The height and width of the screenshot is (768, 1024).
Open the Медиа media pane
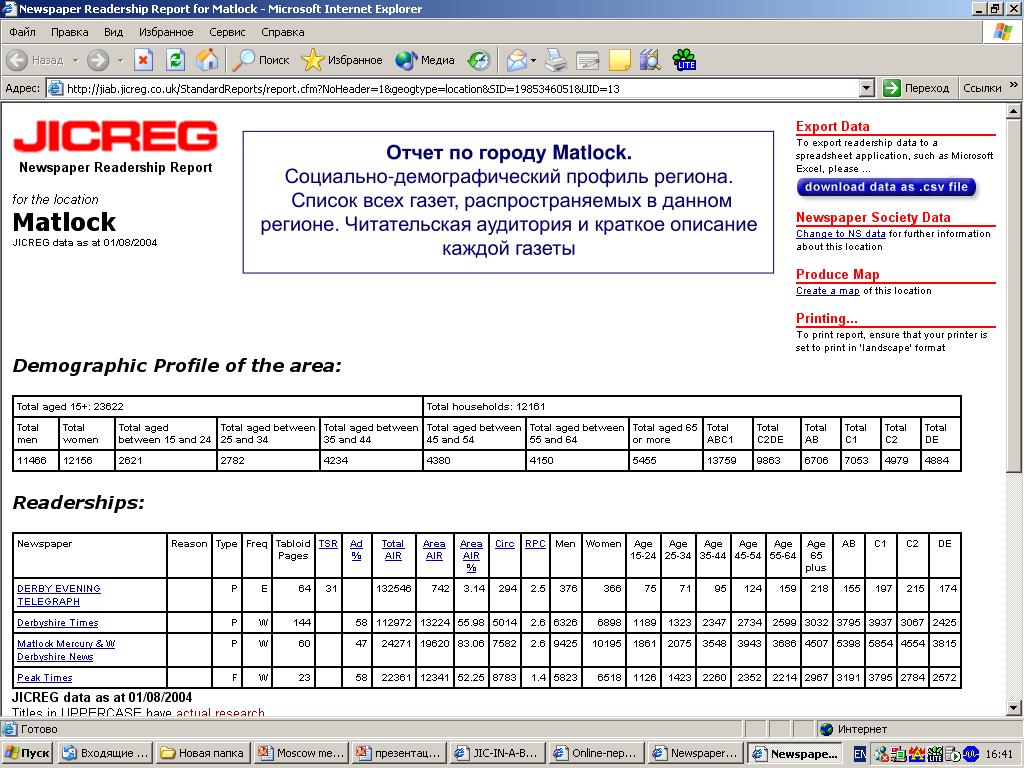point(424,60)
